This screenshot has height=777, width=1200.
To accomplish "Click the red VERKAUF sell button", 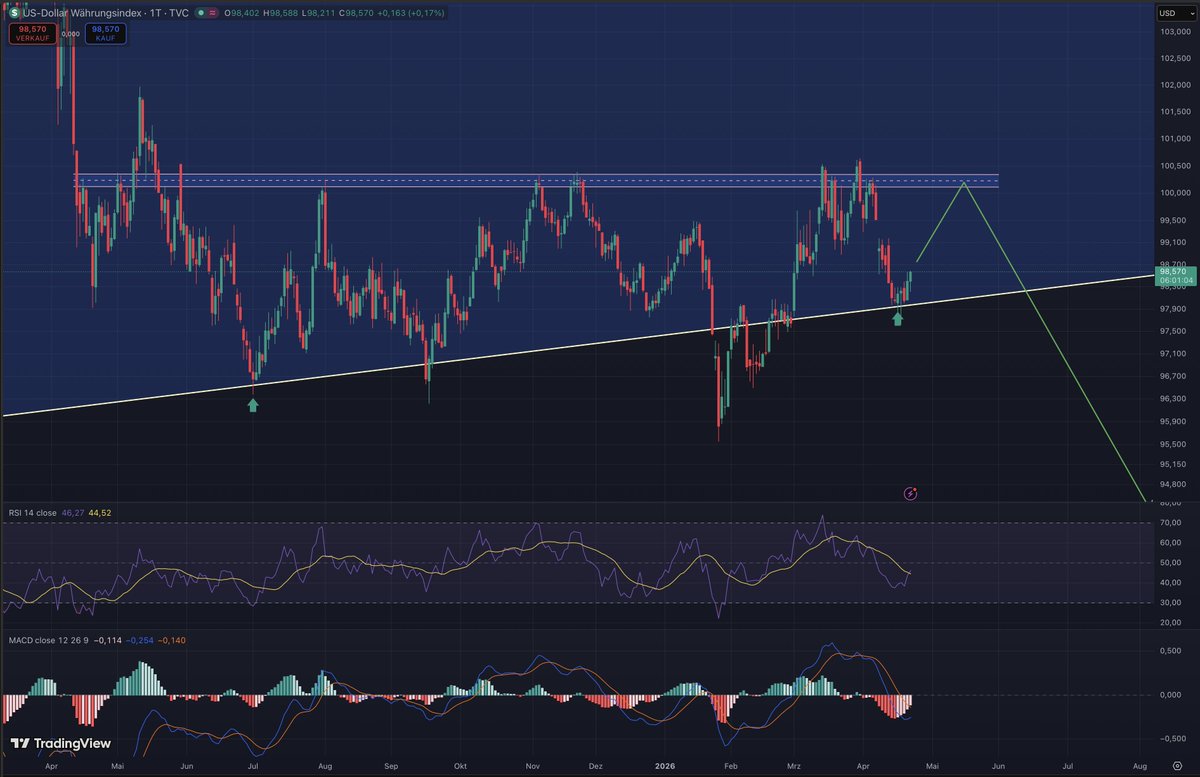I will [x=32, y=33].
